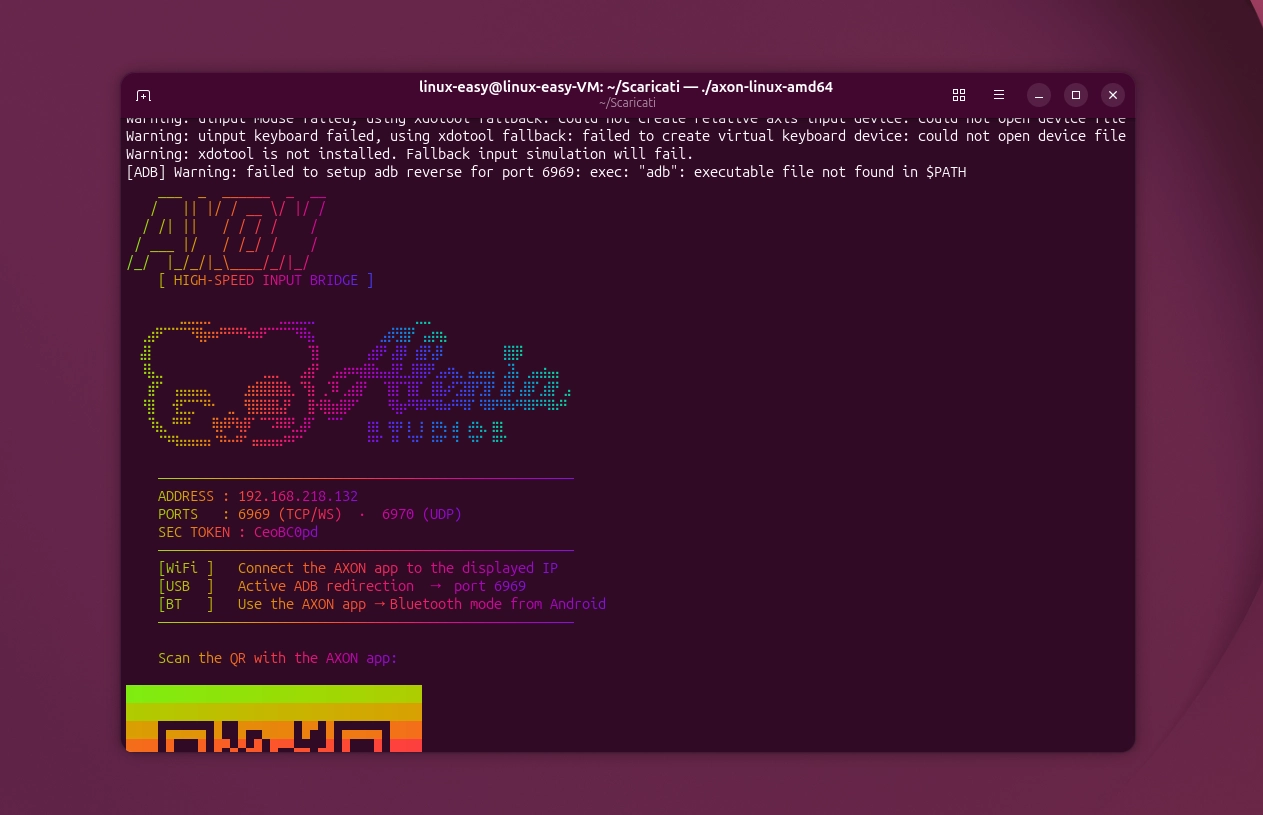Click the QR code in terminal
Viewport: 1263px width, 815px height.
point(274,718)
